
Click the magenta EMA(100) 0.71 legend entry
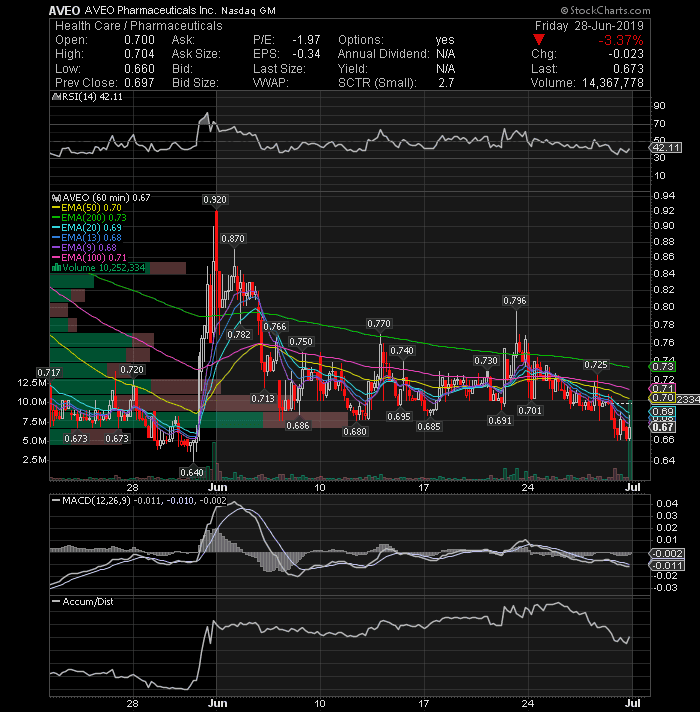(x=90, y=257)
